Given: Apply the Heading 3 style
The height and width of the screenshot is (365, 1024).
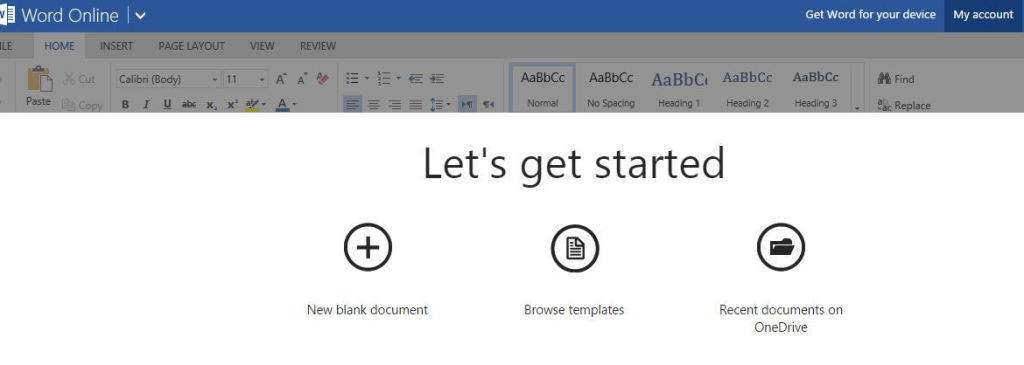Looking at the screenshot, I should (x=816, y=89).
